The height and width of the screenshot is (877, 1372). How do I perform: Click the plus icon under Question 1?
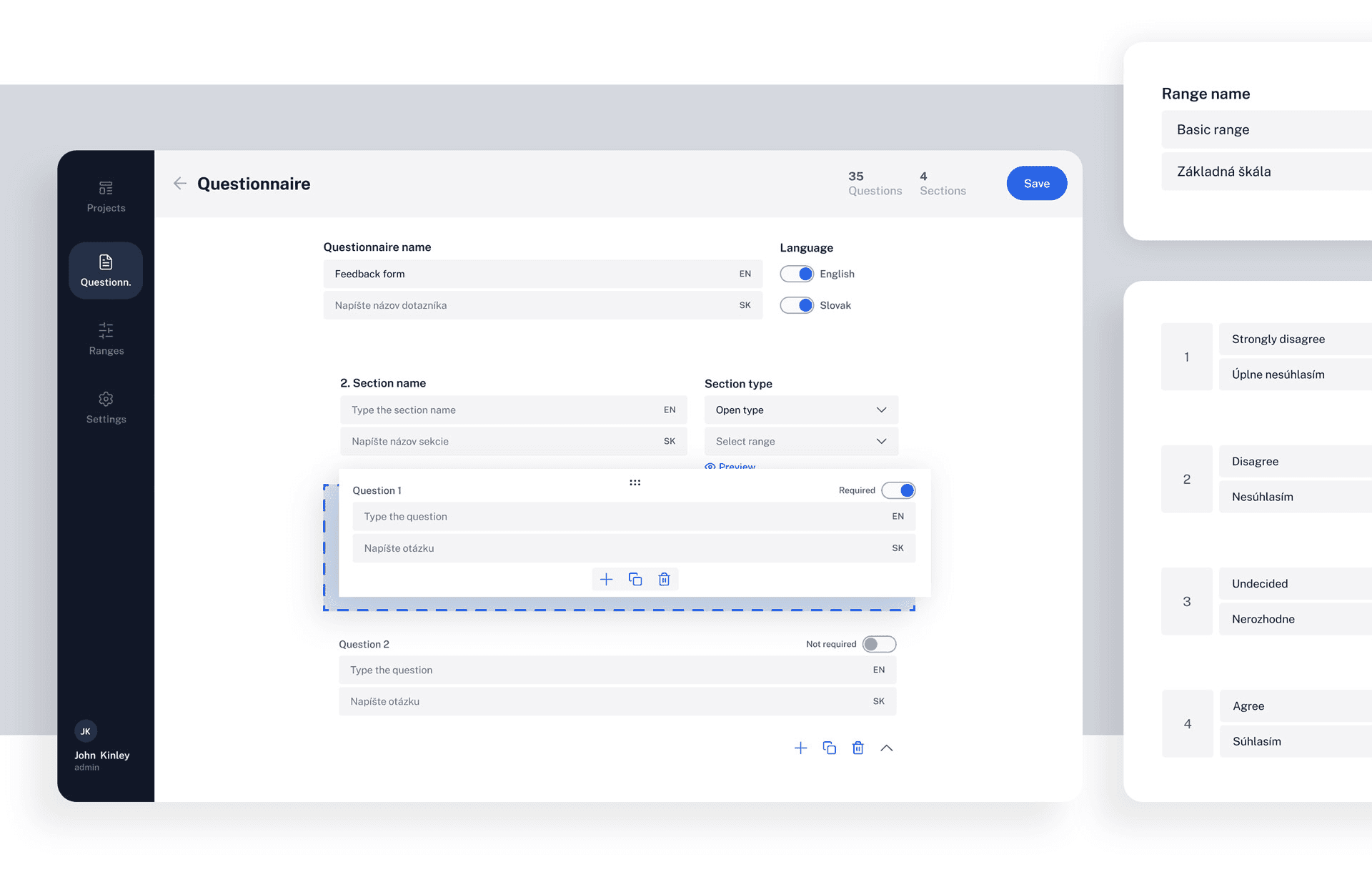click(x=606, y=579)
